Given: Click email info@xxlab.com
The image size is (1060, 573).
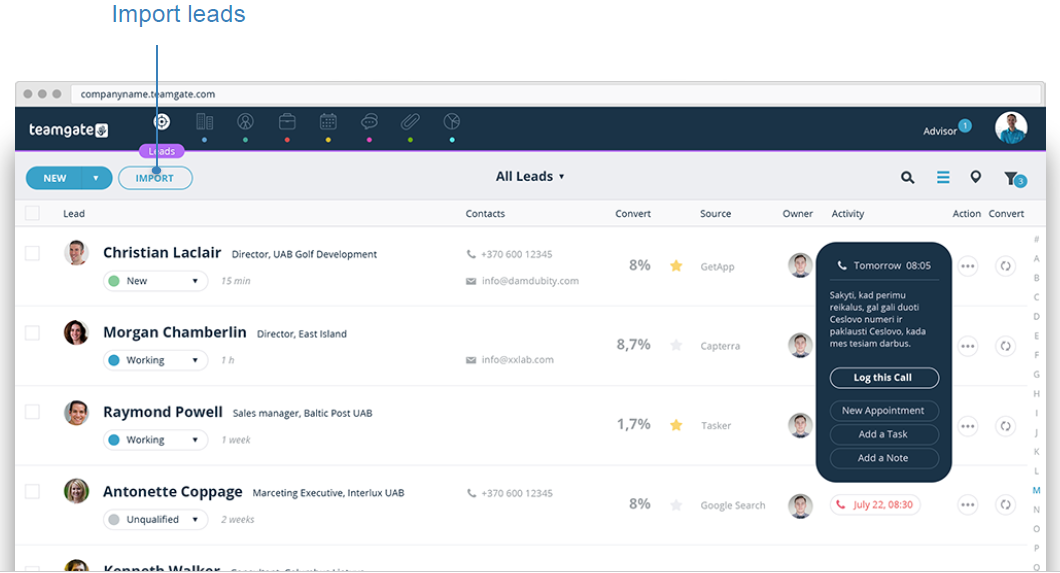Looking at the screenshot, I should click(x=517, y=359).
